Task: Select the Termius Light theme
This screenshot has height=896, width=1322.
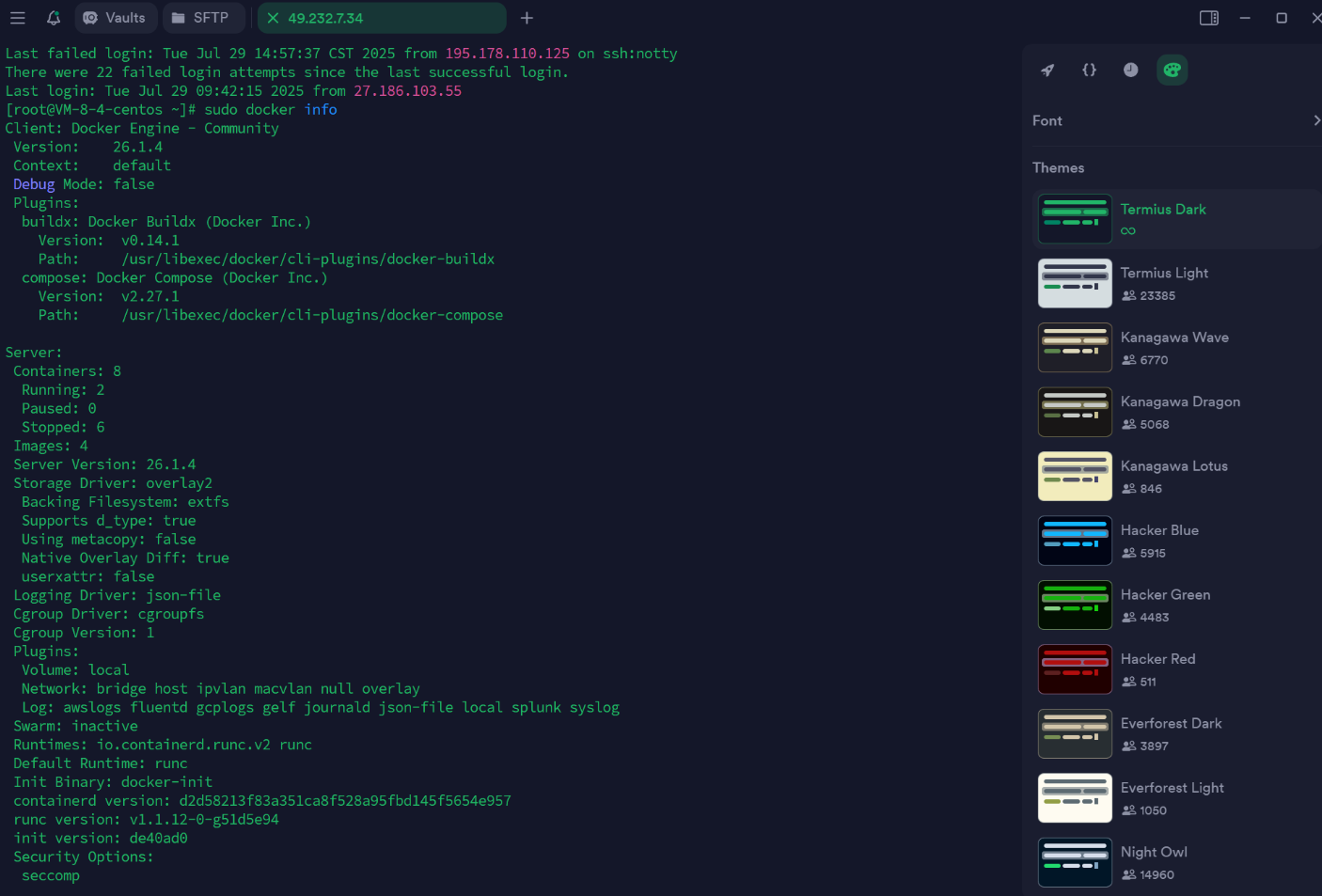Action: 1177,283
